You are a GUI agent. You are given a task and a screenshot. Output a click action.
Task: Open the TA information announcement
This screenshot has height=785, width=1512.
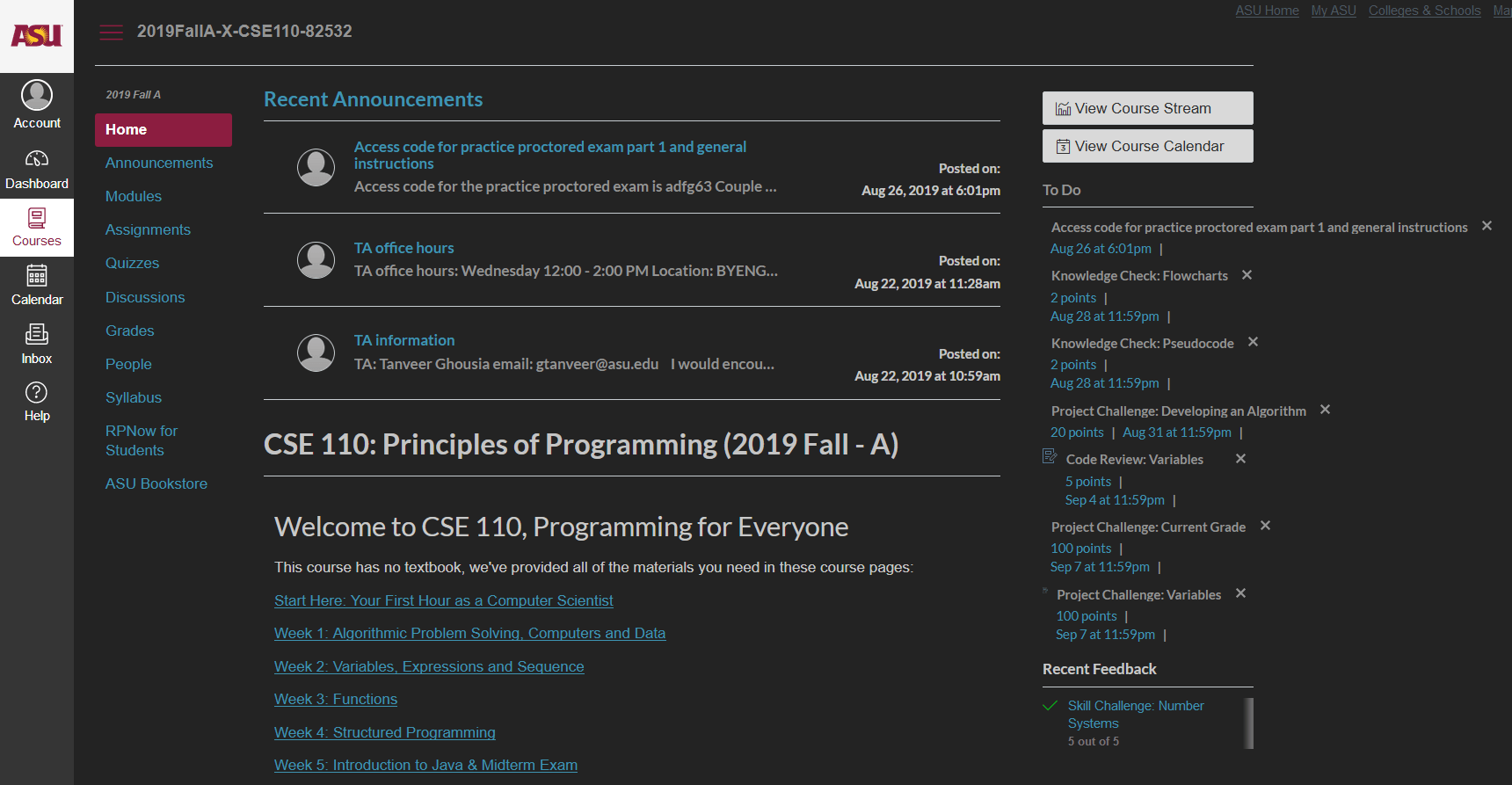404,341
